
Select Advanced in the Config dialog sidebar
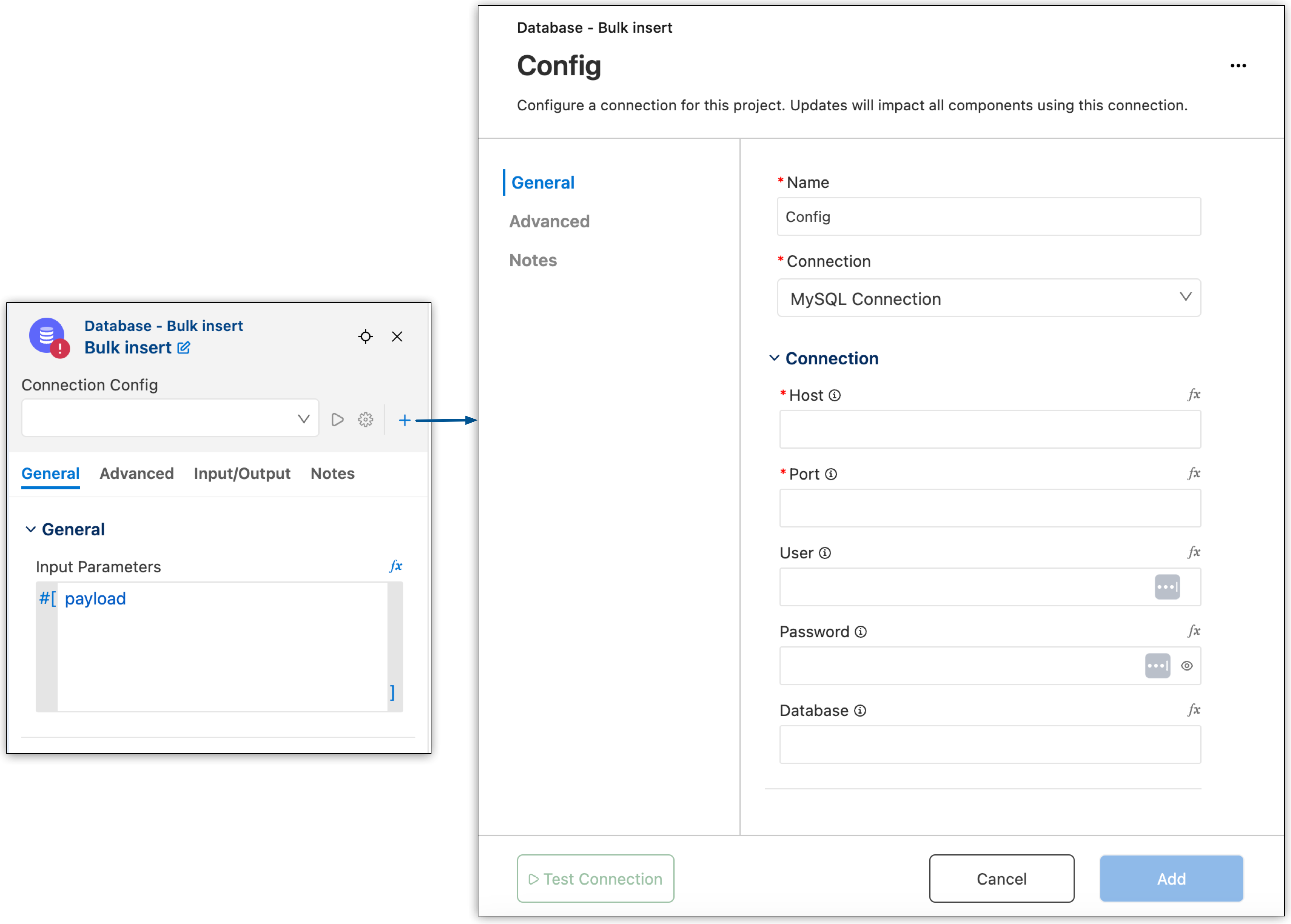tap(549, 221)
